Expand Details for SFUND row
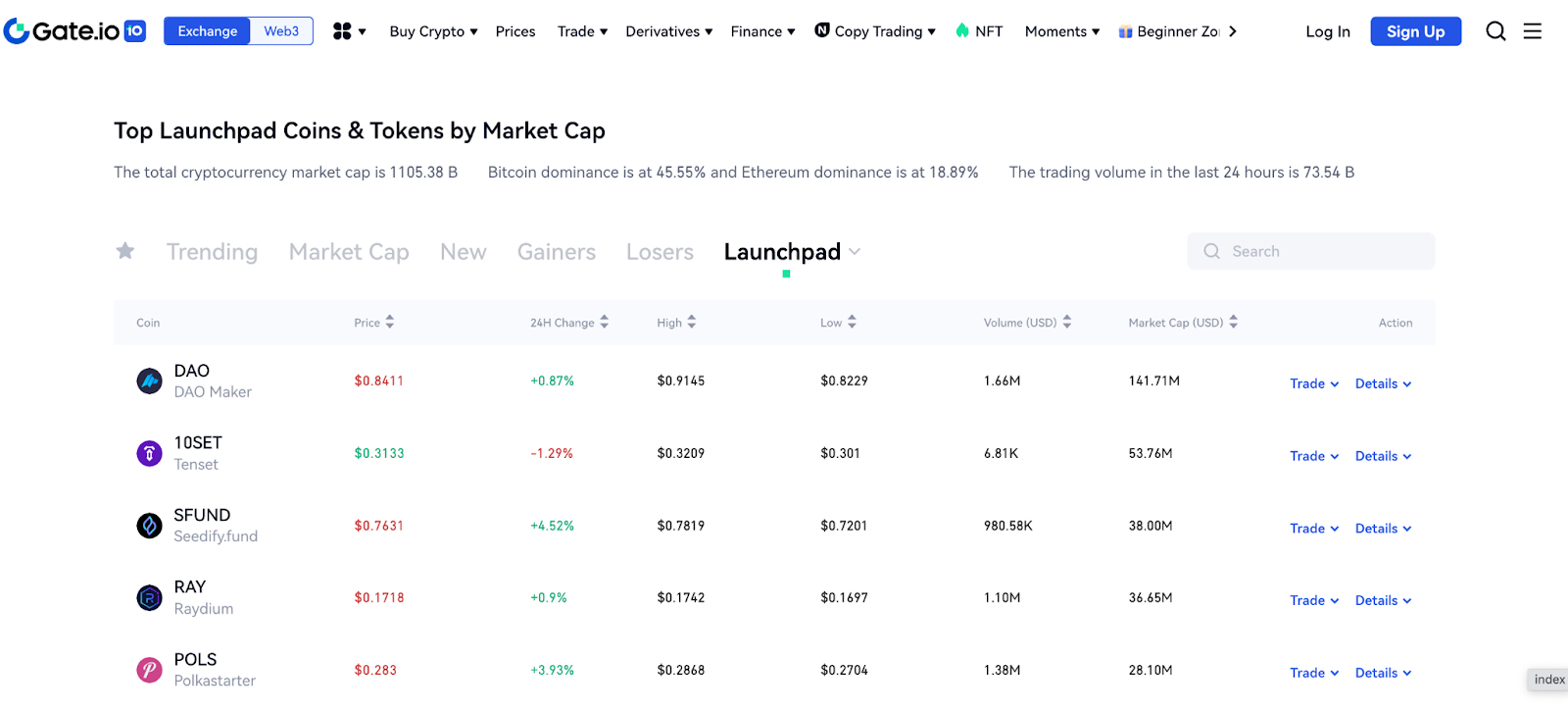This screenshot has height=710, width=1568. [1383, 529]
